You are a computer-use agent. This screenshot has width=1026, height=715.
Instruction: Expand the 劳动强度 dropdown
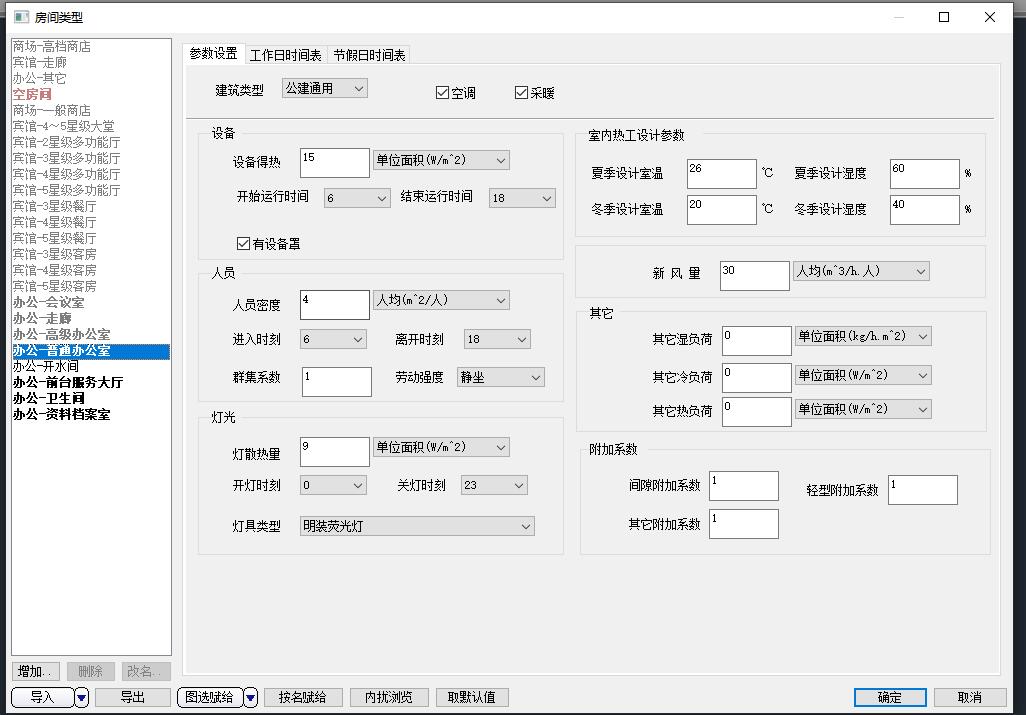pyautogui.click(x=500, y=377)
